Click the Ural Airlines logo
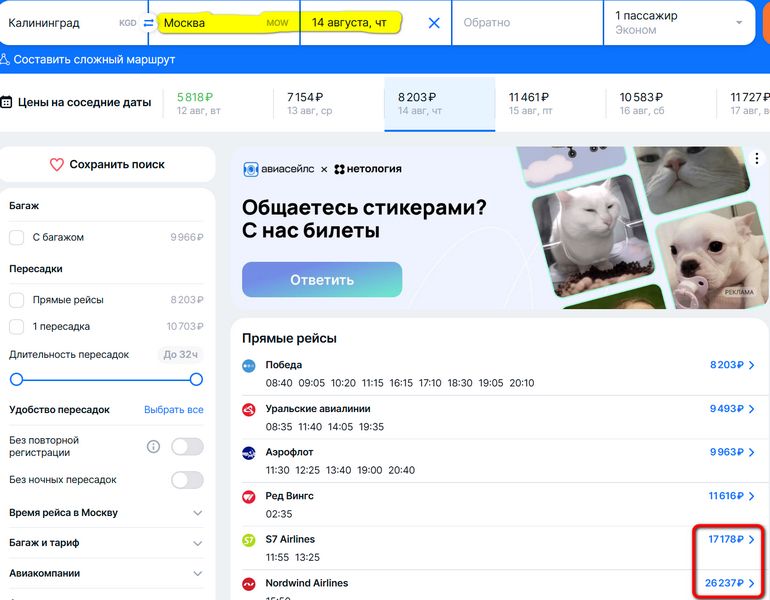 pyautogui.click(x=249, y=409)
